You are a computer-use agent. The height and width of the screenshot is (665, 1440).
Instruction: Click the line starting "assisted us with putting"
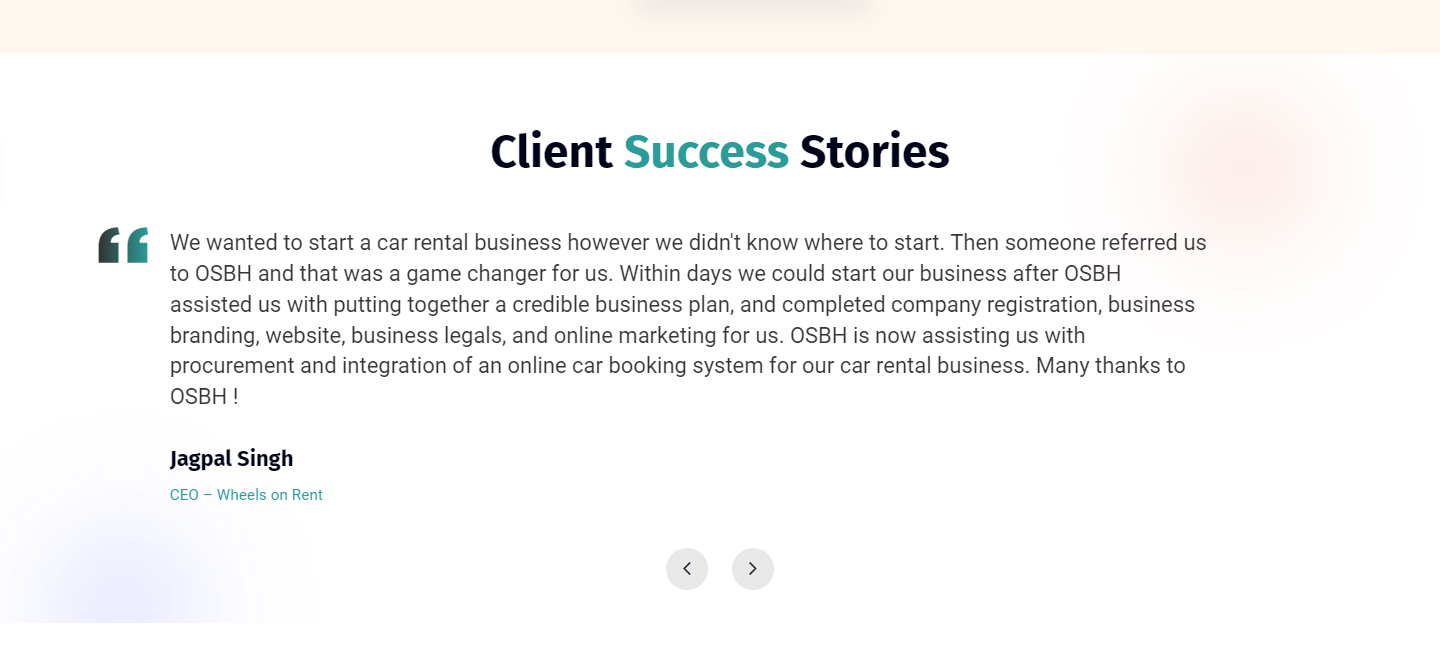[682, 304]
